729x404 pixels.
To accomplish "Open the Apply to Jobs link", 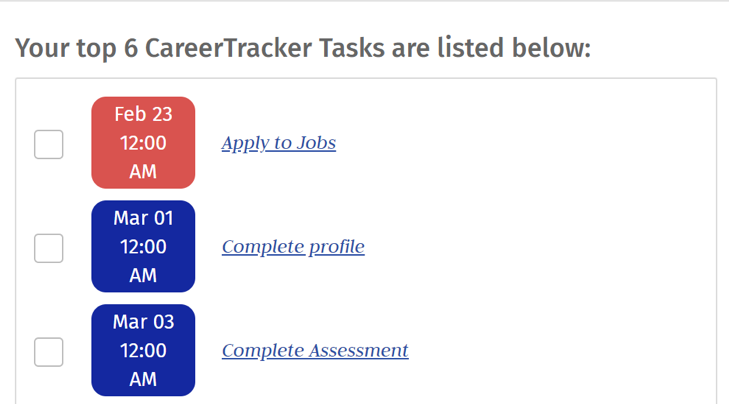I will pyautogui.click(x=278, y=143).
